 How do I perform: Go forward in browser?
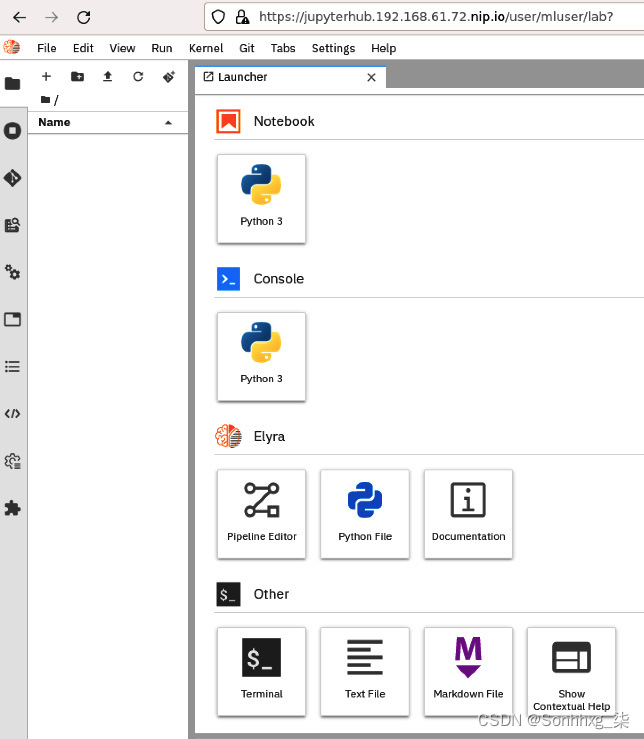click(51, 17)
